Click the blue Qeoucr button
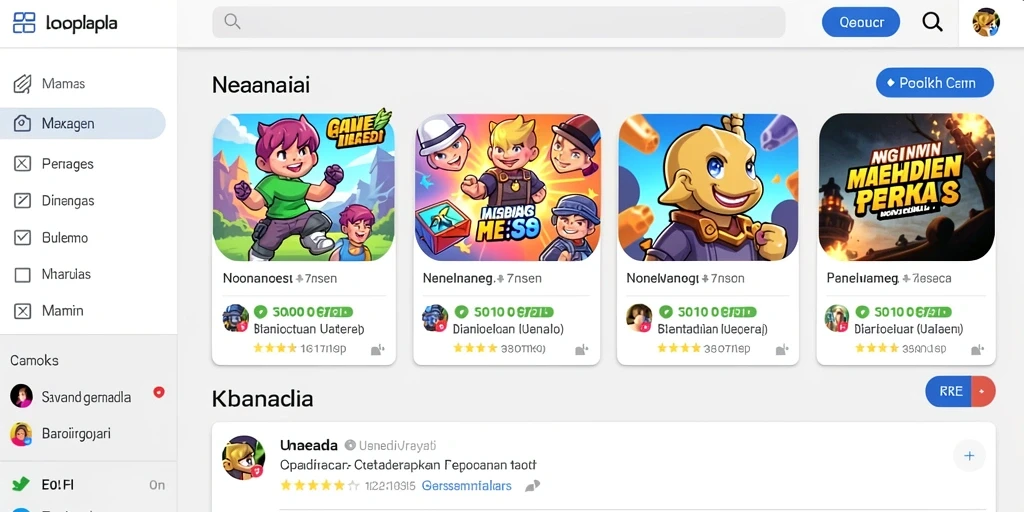This screenshot has height=512, width=1024. coord(861,22)
